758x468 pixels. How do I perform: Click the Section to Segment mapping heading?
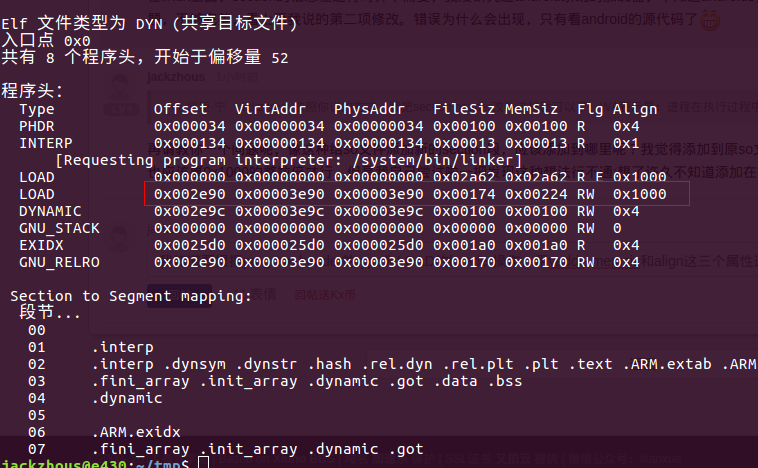[x=130, y=296]
